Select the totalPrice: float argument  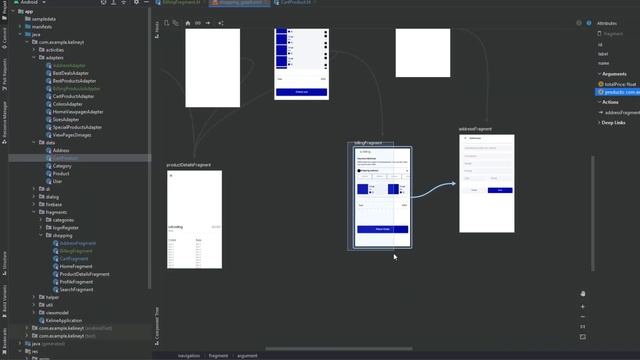(617, 84)
